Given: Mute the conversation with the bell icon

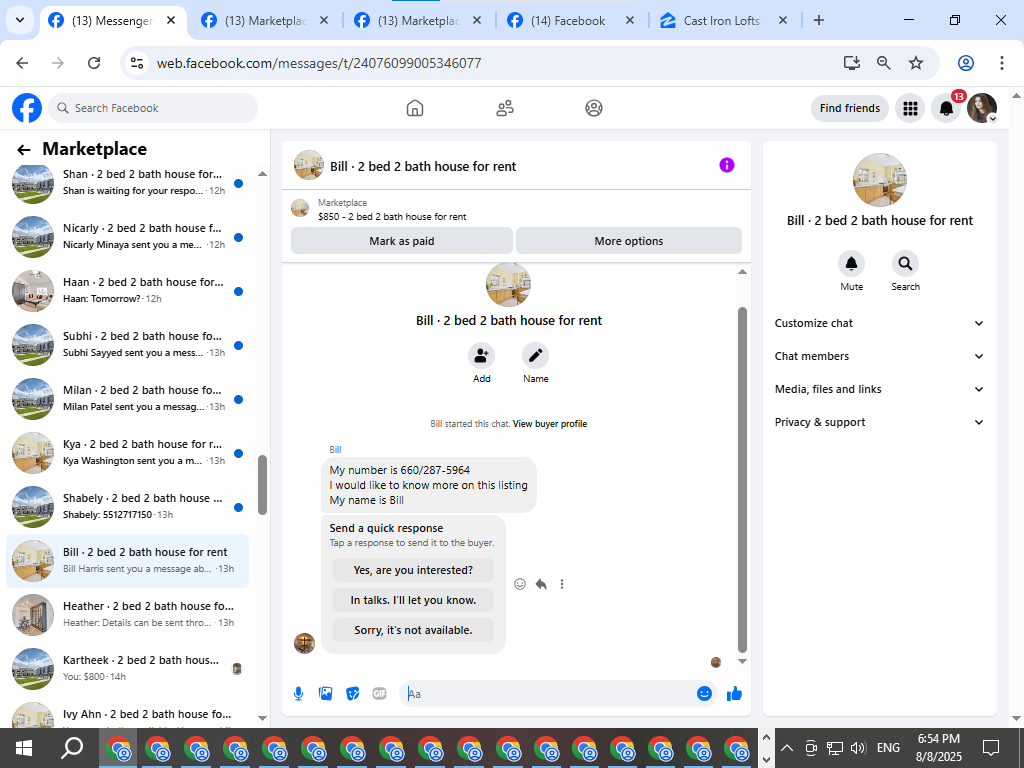Looking at the screenshot, I should [x=851, y=263].
